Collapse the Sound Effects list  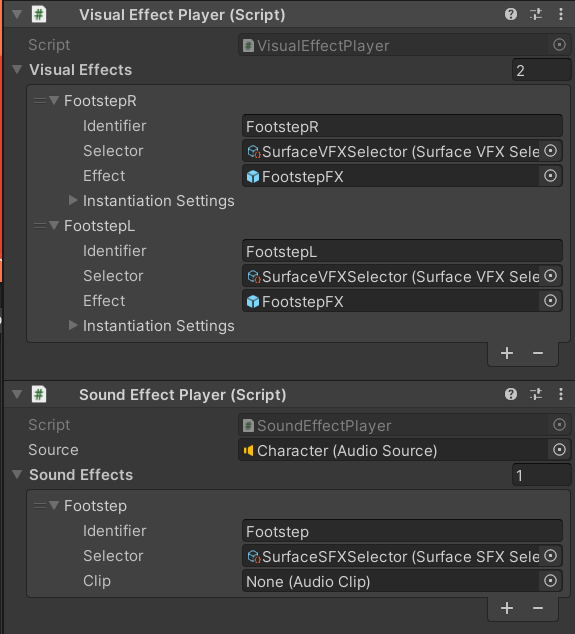(17, 474)
